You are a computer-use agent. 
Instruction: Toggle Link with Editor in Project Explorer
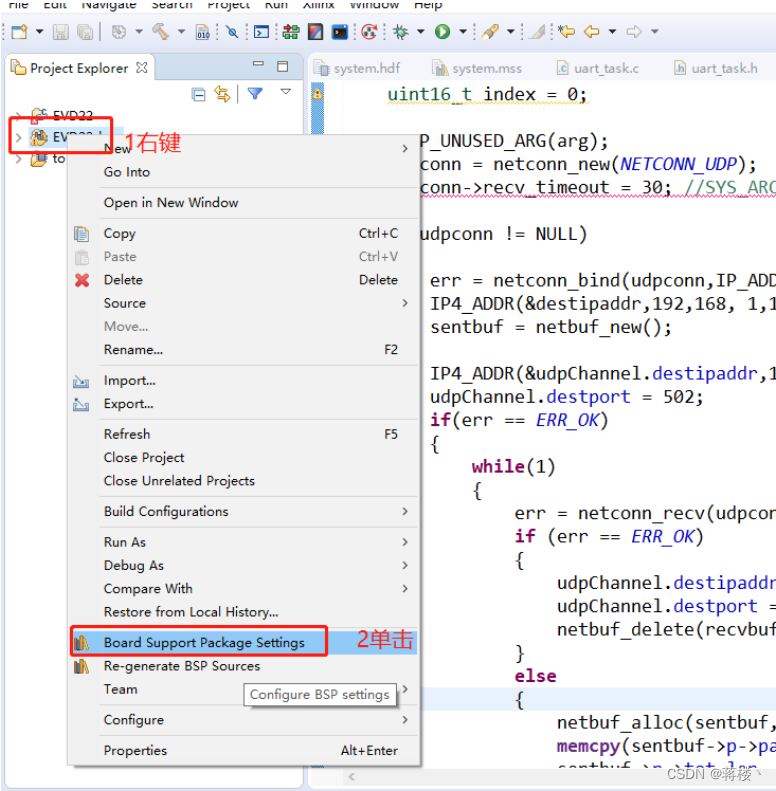click(222, 94)
